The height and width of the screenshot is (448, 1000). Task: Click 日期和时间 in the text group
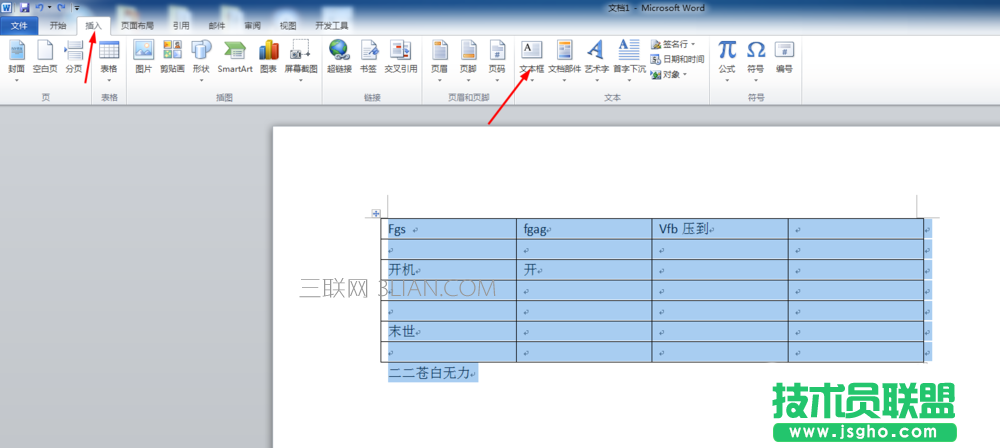tap(677, 59)
